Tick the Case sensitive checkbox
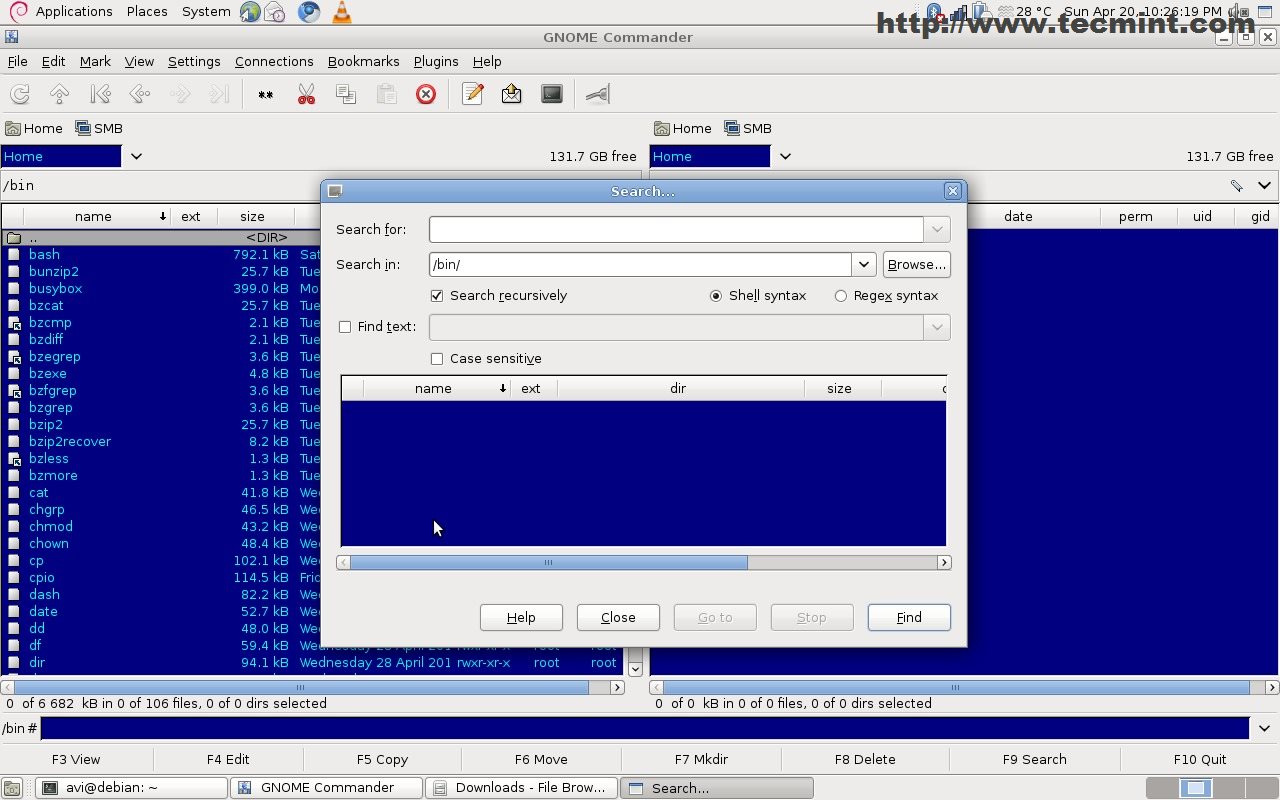Screen dimensions: 1280x800 (437, 359)
